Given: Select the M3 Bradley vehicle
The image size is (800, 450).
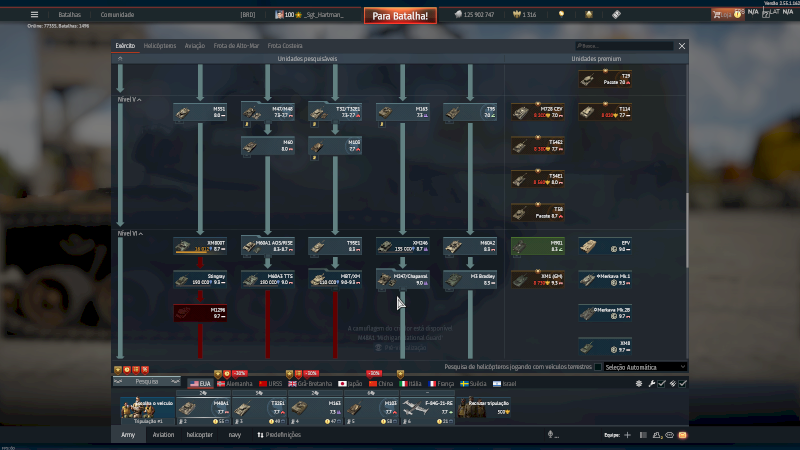Looking at the screenshot, I should point(470,280).
